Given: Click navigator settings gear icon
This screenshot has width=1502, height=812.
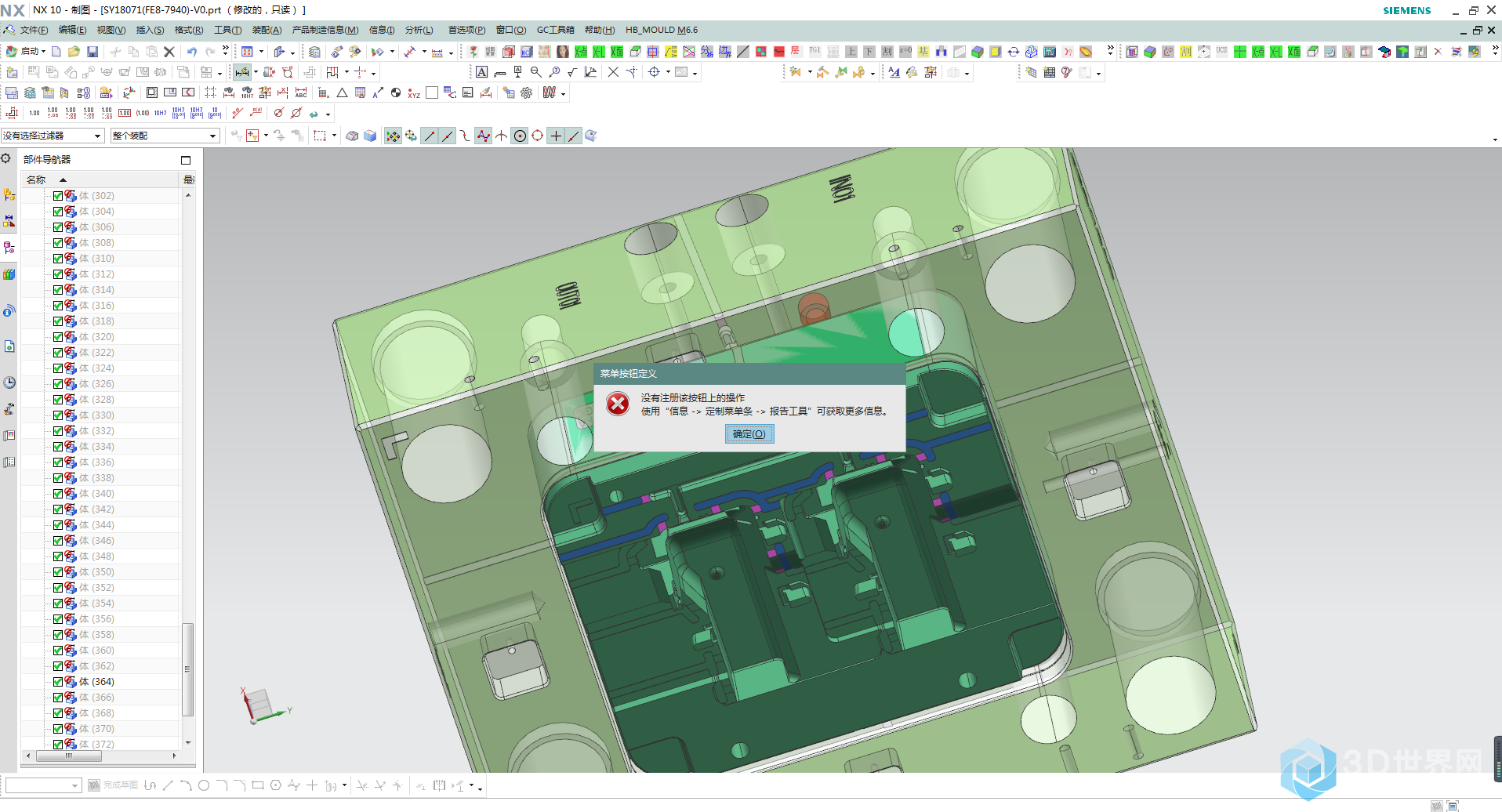Looking at the screenshot, I should coord(6,159).
